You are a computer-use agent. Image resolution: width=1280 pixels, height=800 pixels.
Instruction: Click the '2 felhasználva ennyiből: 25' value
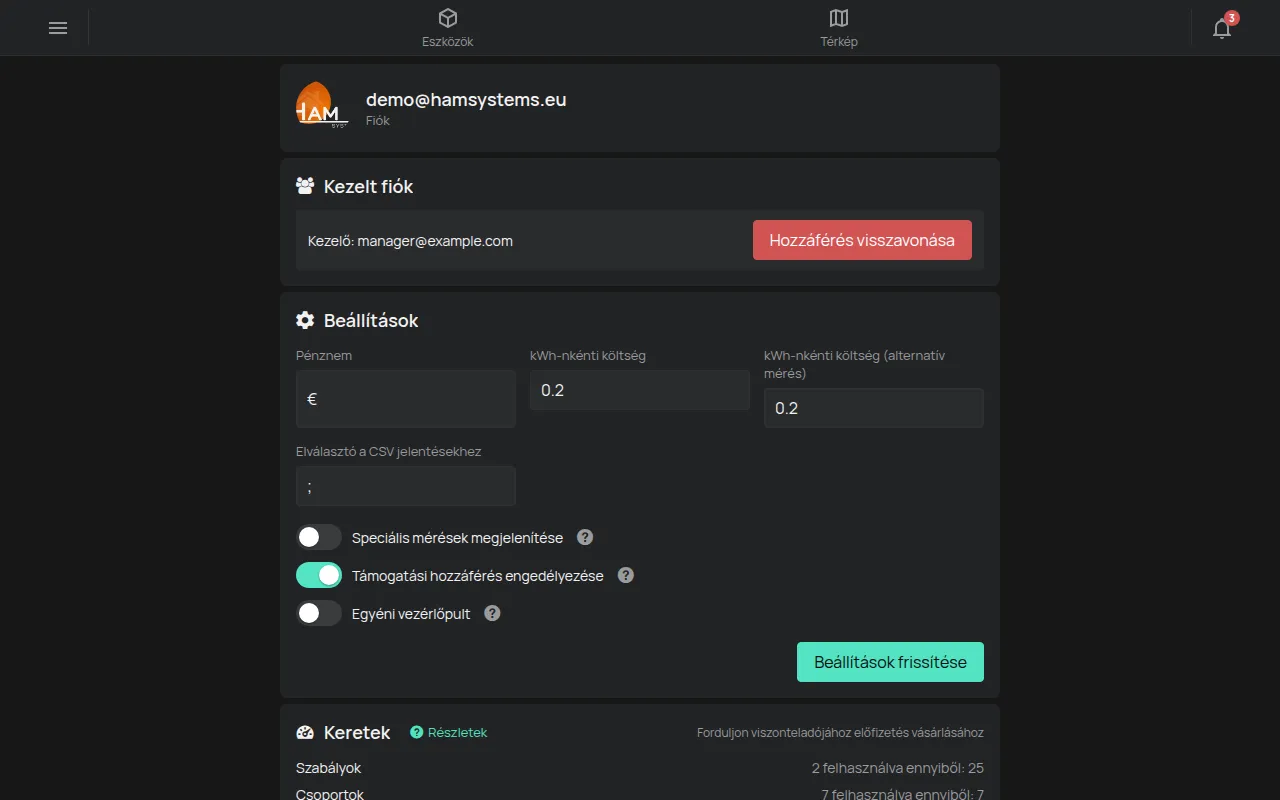tap(898, 768)
